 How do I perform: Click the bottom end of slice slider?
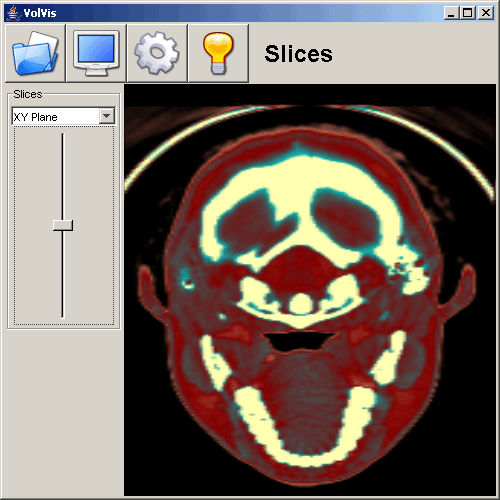click(63, 317)
